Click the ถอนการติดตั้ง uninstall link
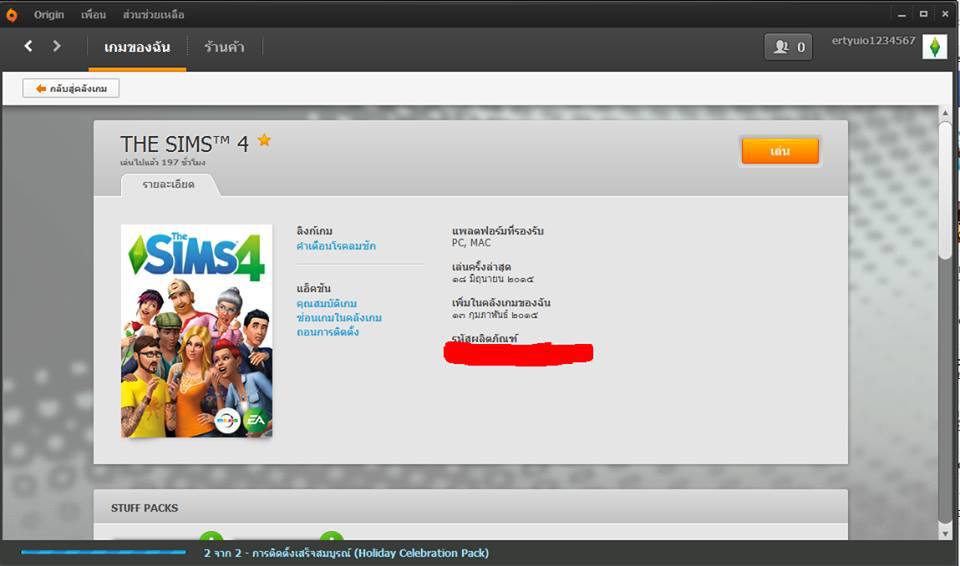Screen dimensions: 960x566 [328, 332]
